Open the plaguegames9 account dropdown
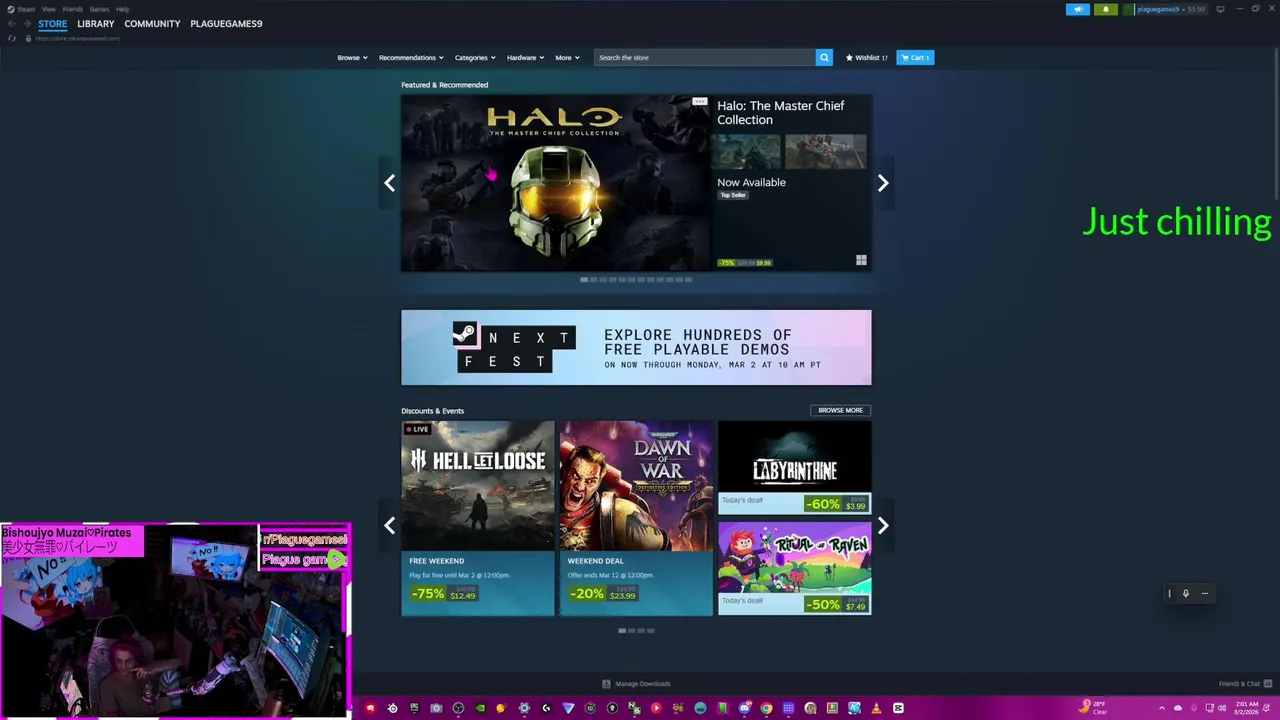This screenshot has width=1280, height=720. pos(1165,9)
